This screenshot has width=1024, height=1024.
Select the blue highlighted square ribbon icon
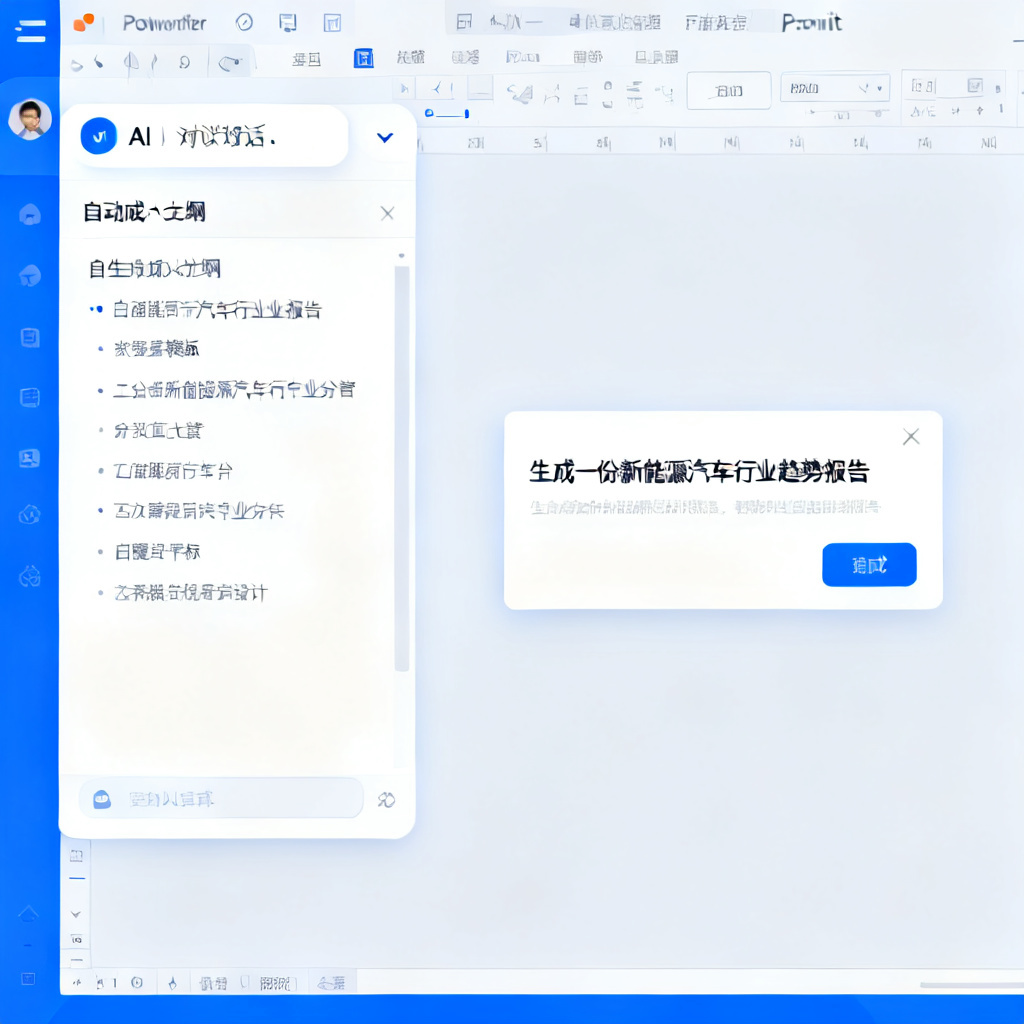tap(364, 58)
